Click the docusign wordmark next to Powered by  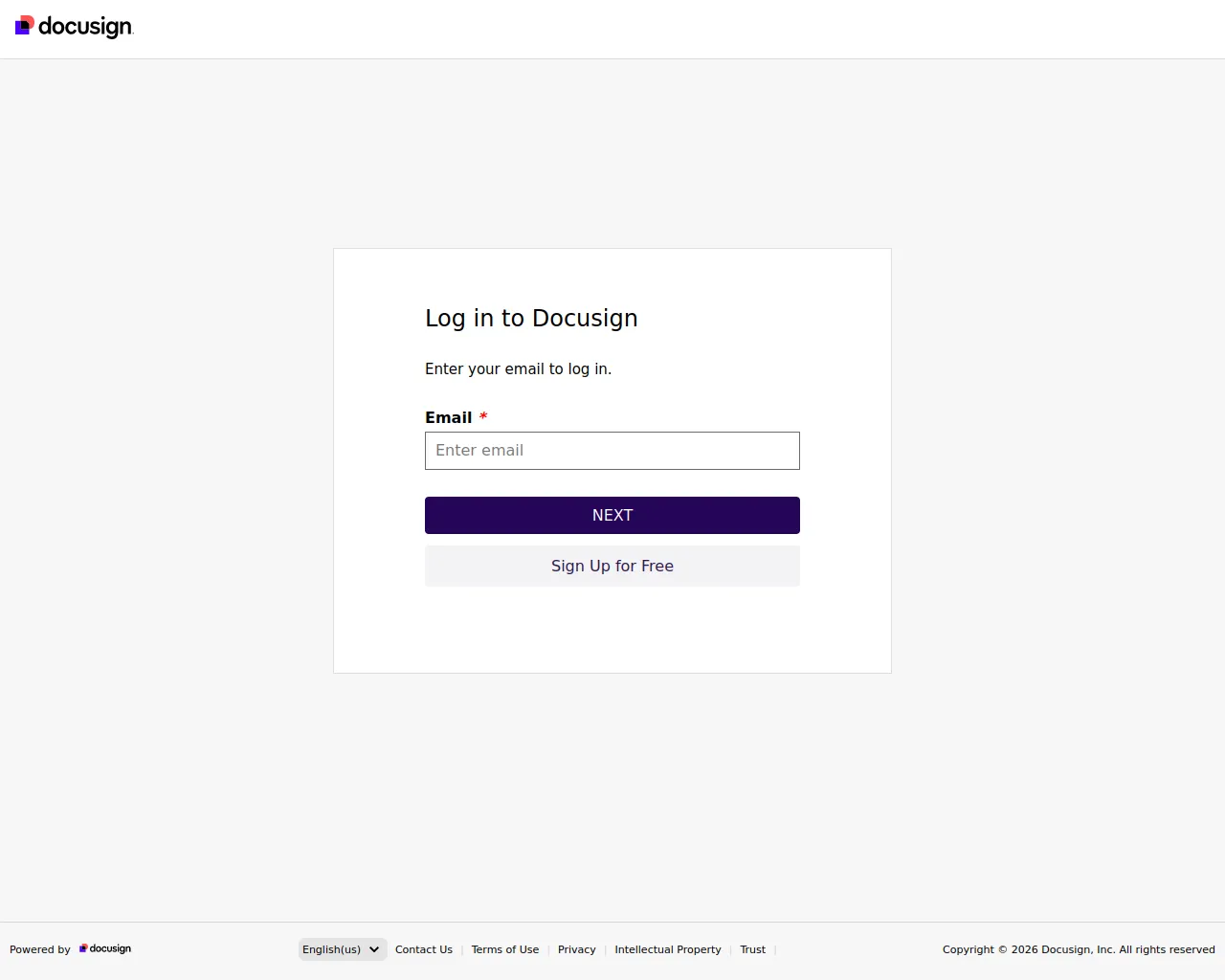110,948
